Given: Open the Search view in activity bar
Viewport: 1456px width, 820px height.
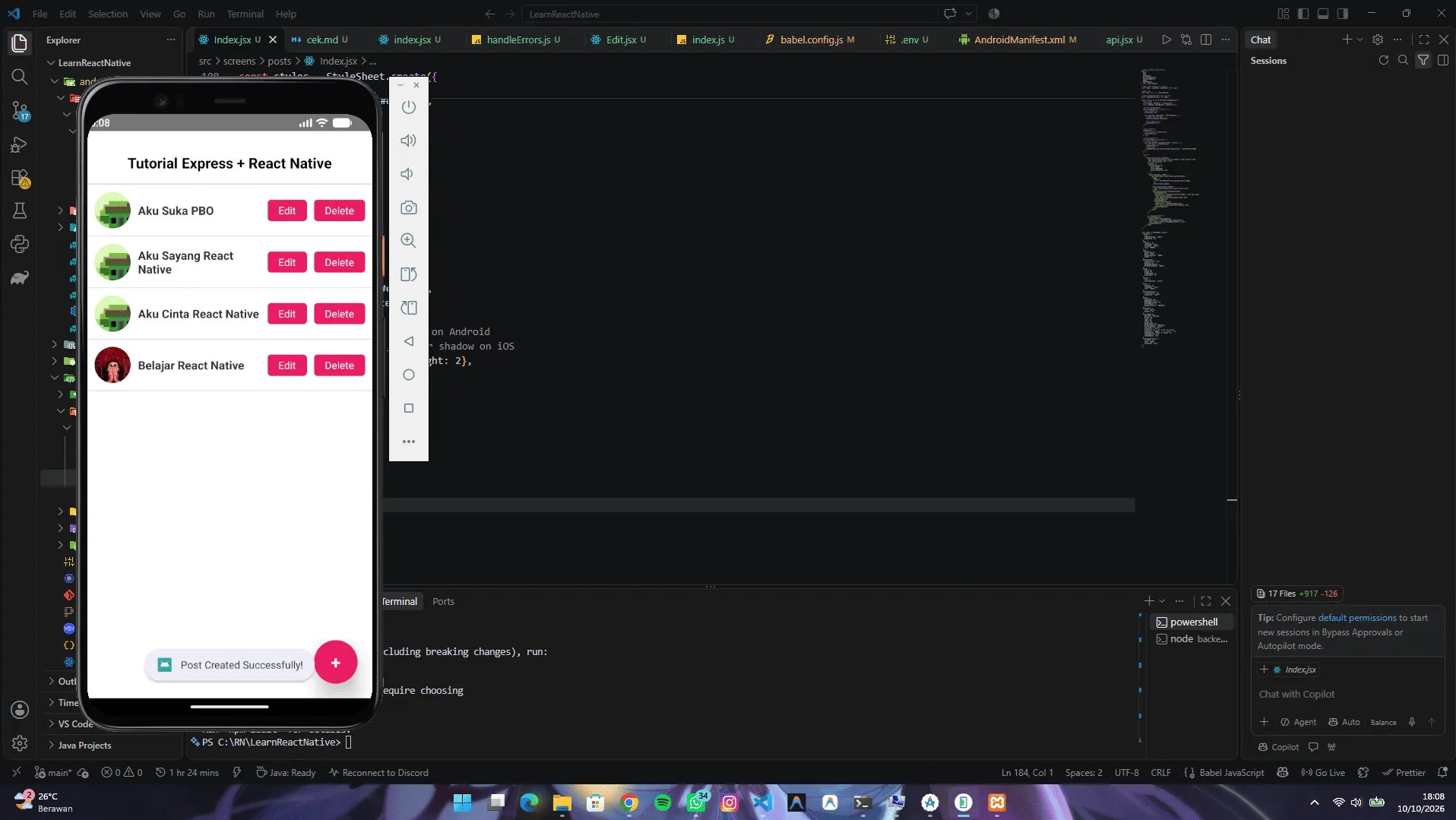Looking at the screenshot, I should click(x=20, y=77).
